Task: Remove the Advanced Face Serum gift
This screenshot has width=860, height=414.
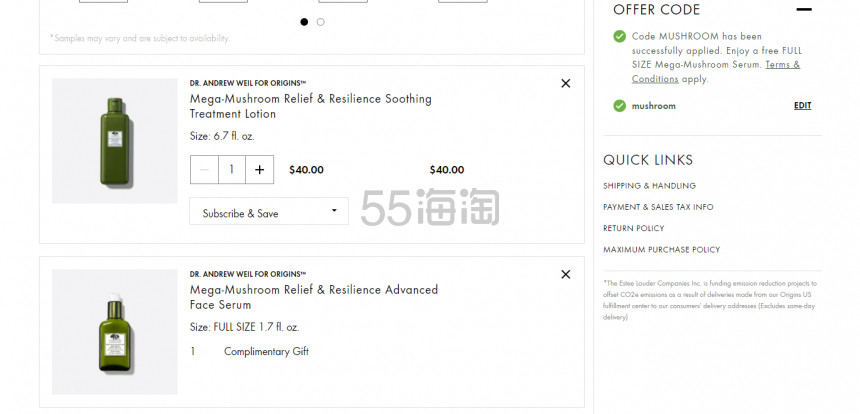Action: [565, 274]
